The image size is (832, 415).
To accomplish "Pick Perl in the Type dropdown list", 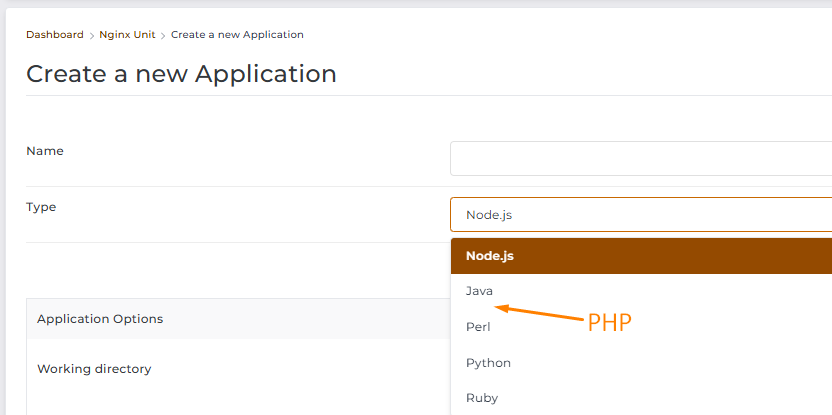I will (478, 327).
